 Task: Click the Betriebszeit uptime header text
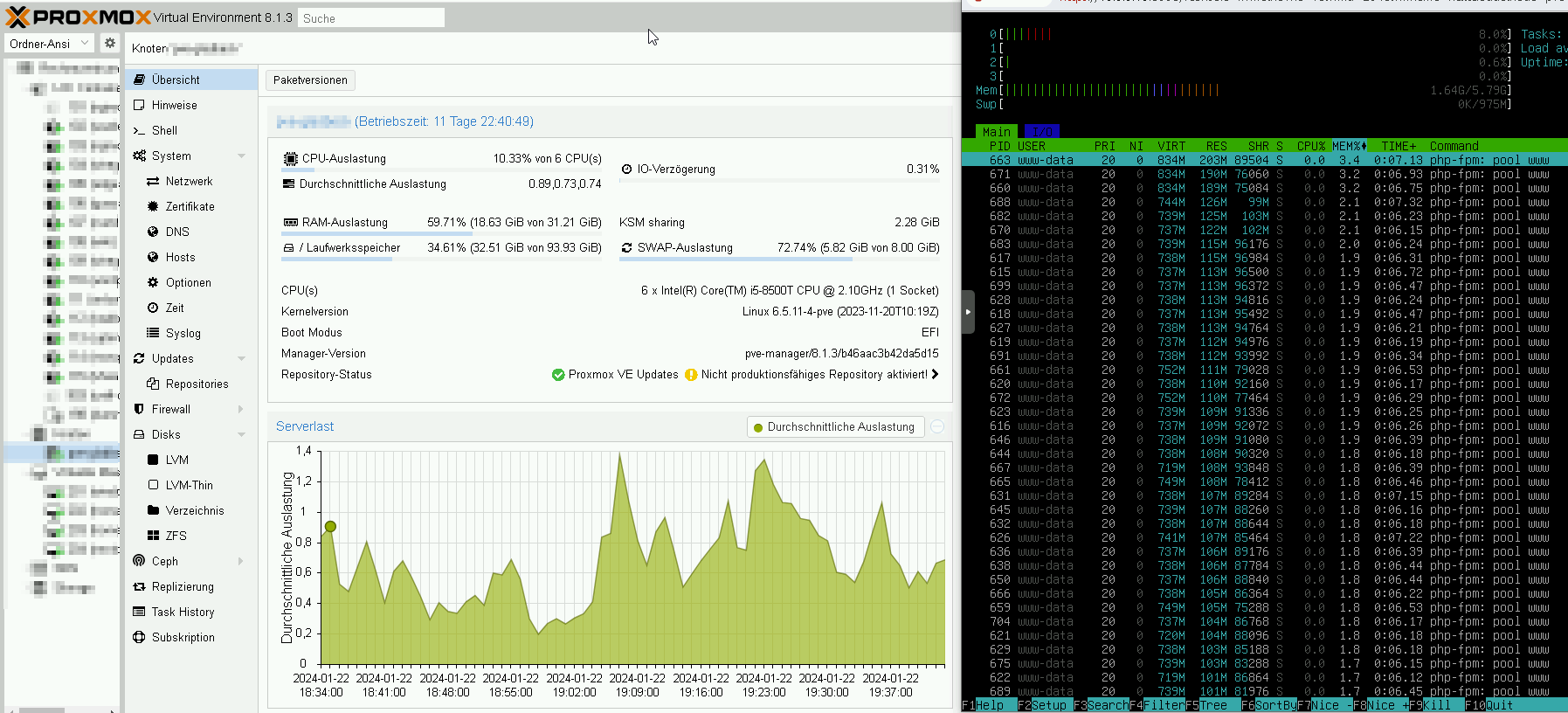click(x=444, y=121)
